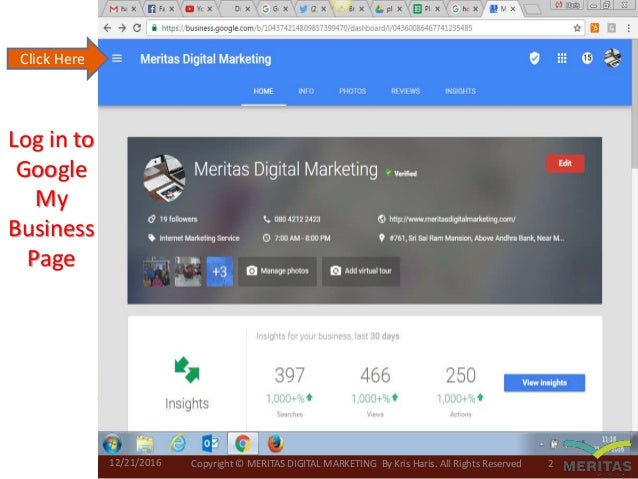
Task: Open the PHOTOS tab
Action: pos(352,91)
